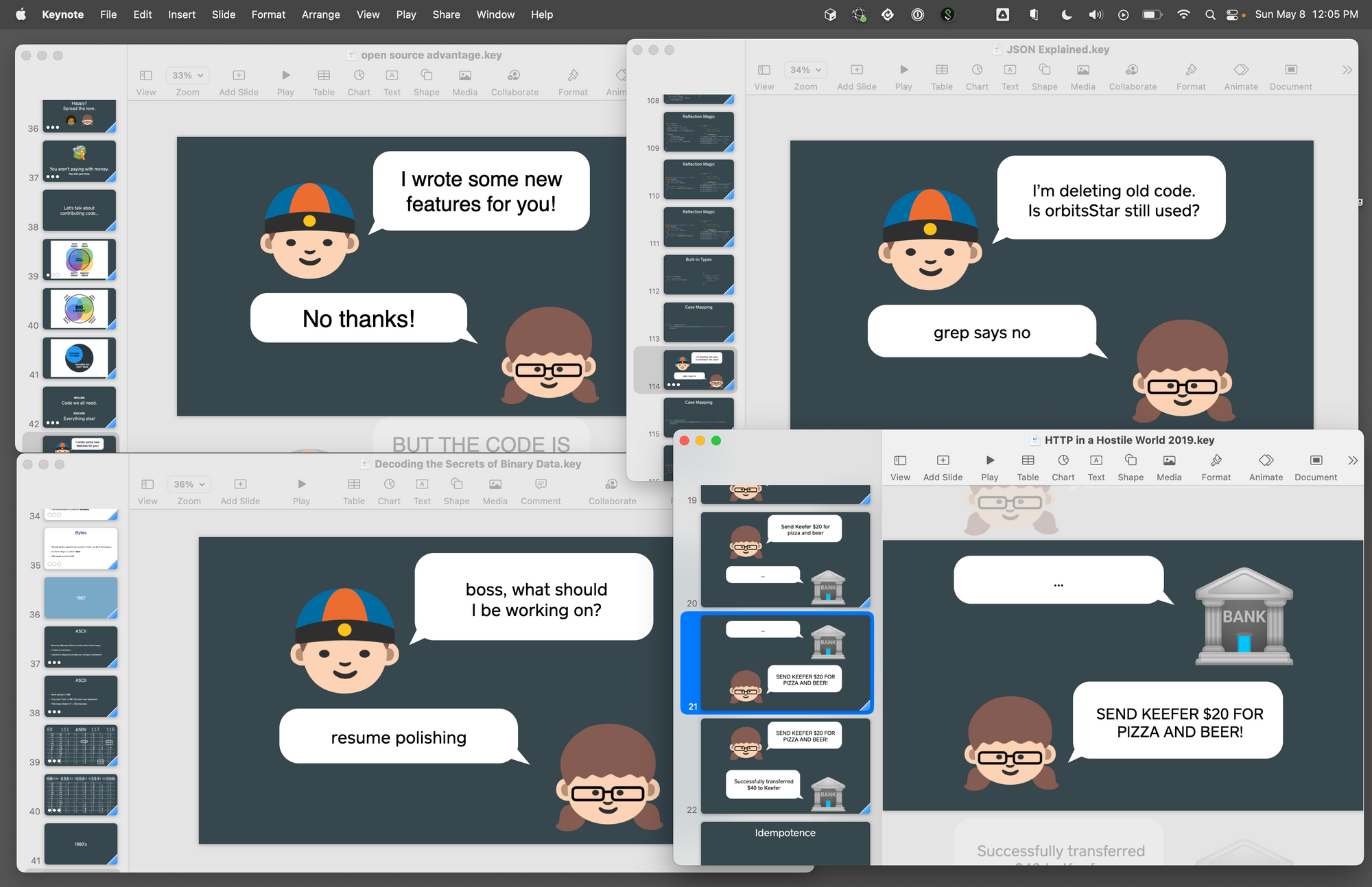Open Chart tool in HTTP in a Hostile World window

(1063, 467)
